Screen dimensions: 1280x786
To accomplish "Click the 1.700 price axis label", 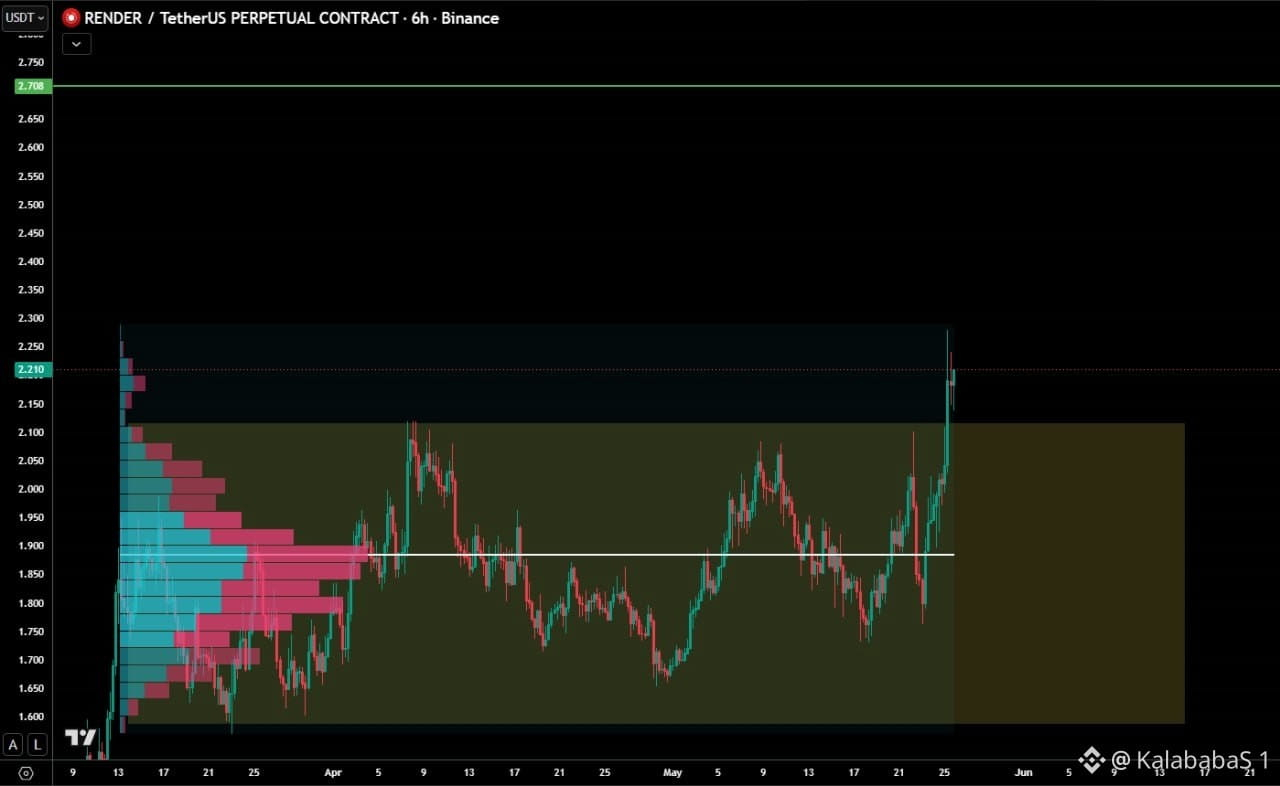I will [x=31, y=660].
